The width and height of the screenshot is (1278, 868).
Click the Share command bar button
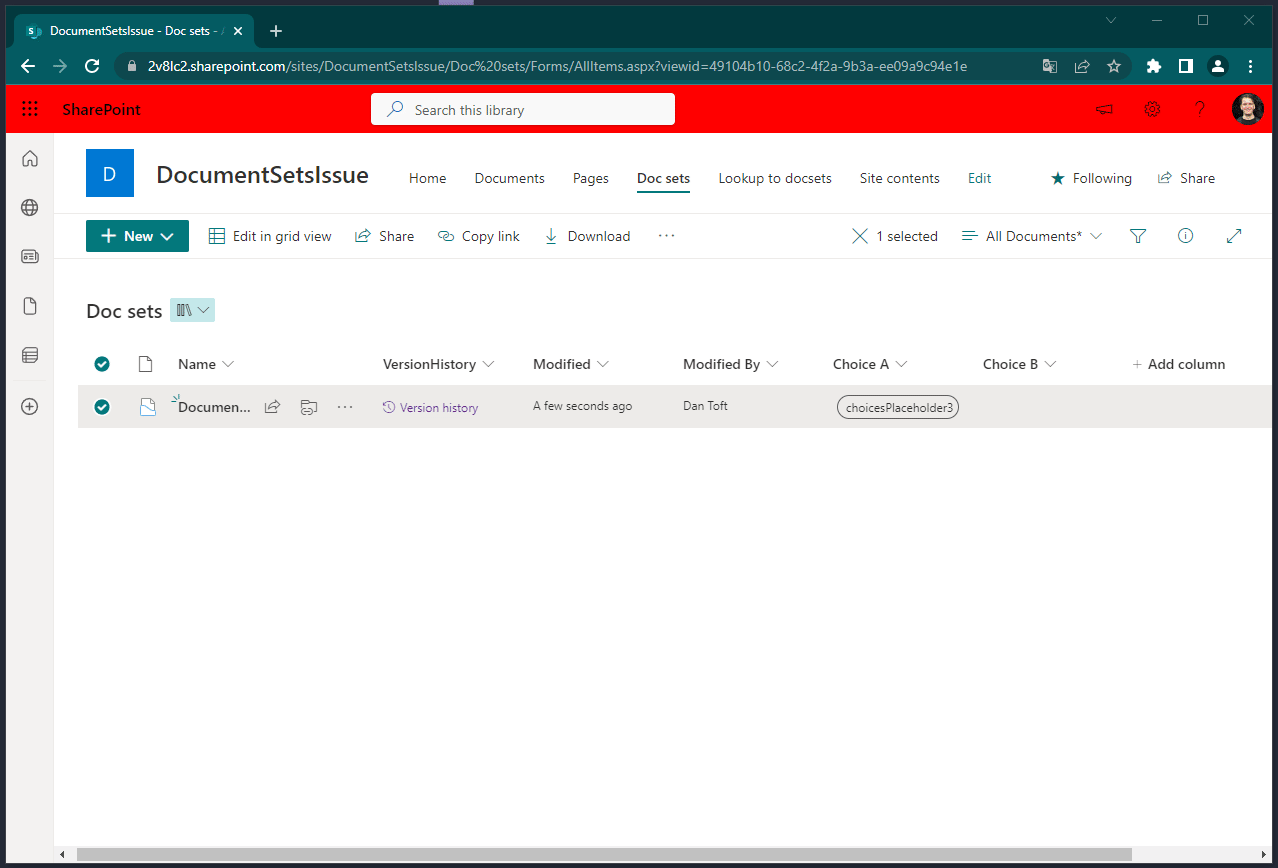click(x=385, y=236)
